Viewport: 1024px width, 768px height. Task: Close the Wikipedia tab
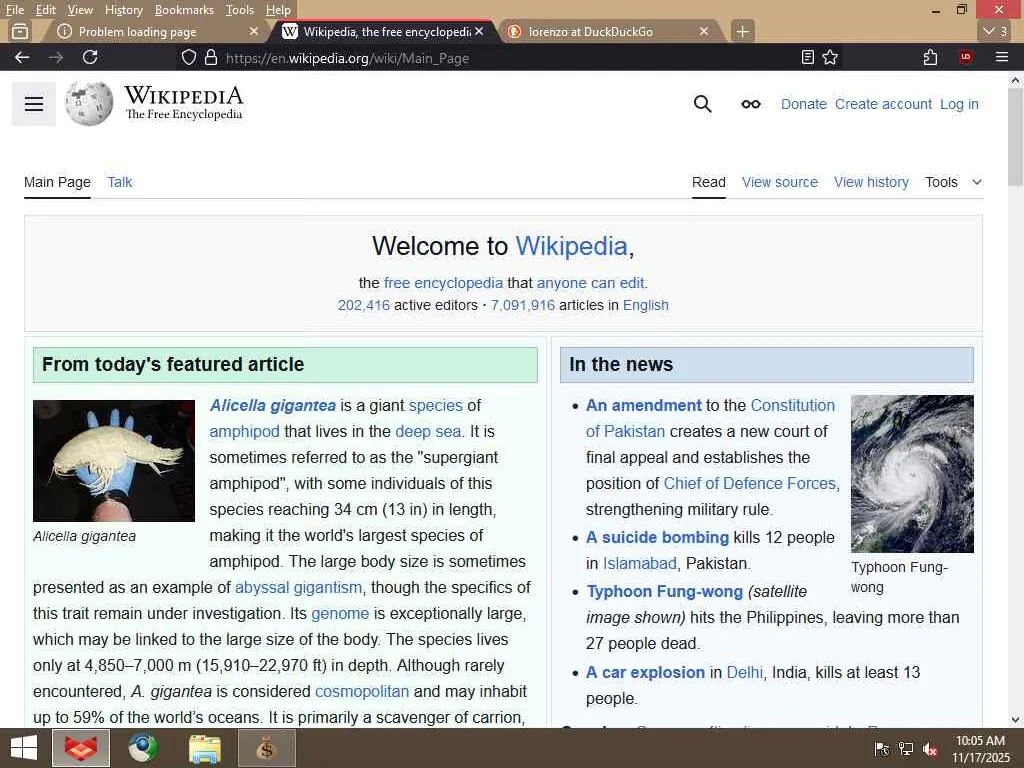(479, 31)
